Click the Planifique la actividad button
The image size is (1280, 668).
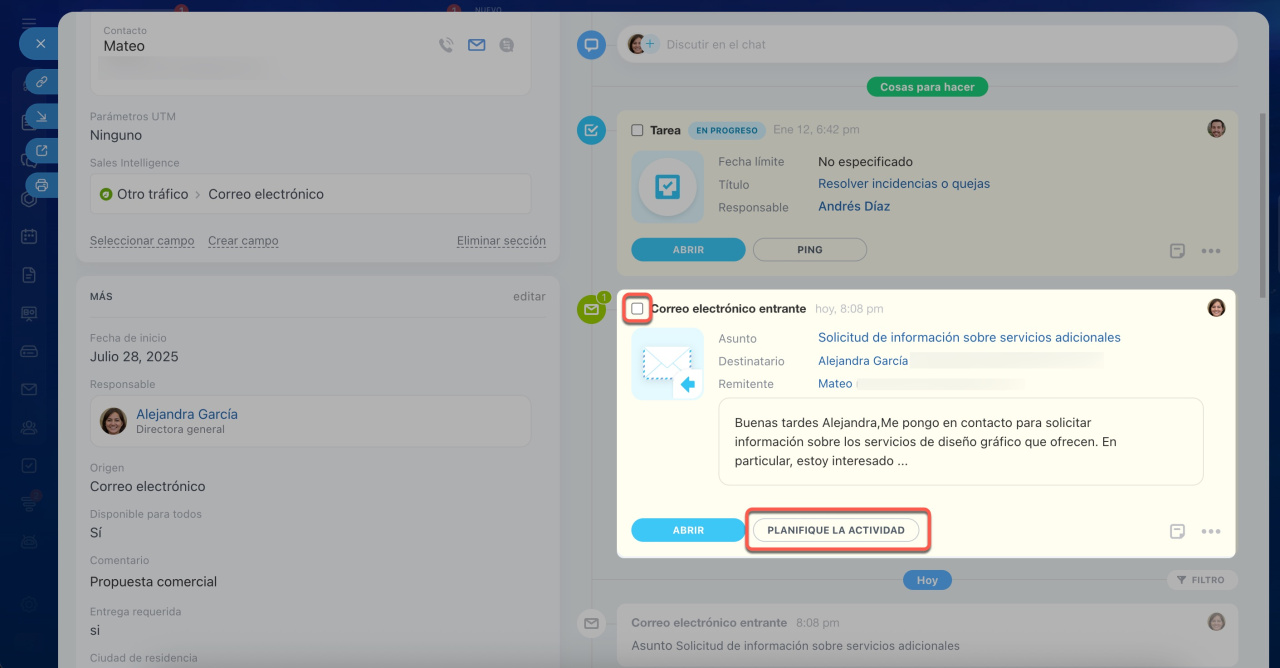(x=836, y=530)
